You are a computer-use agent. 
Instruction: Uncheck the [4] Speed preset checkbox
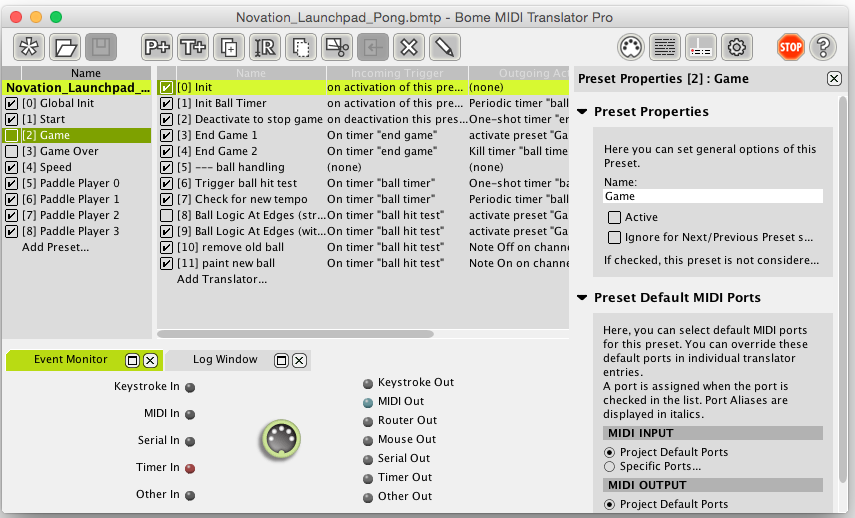pyautogui.click(x=11, y=167)
